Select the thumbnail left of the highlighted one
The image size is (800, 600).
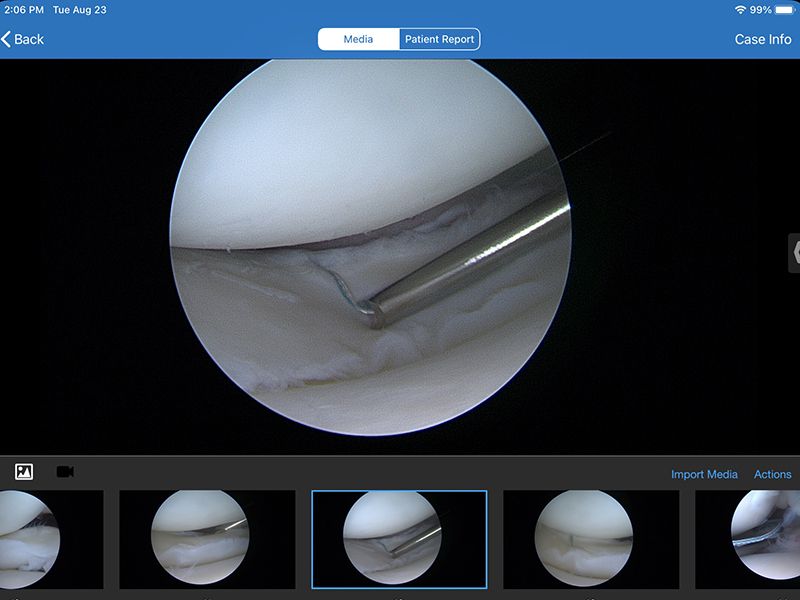(x=207, y=539)
